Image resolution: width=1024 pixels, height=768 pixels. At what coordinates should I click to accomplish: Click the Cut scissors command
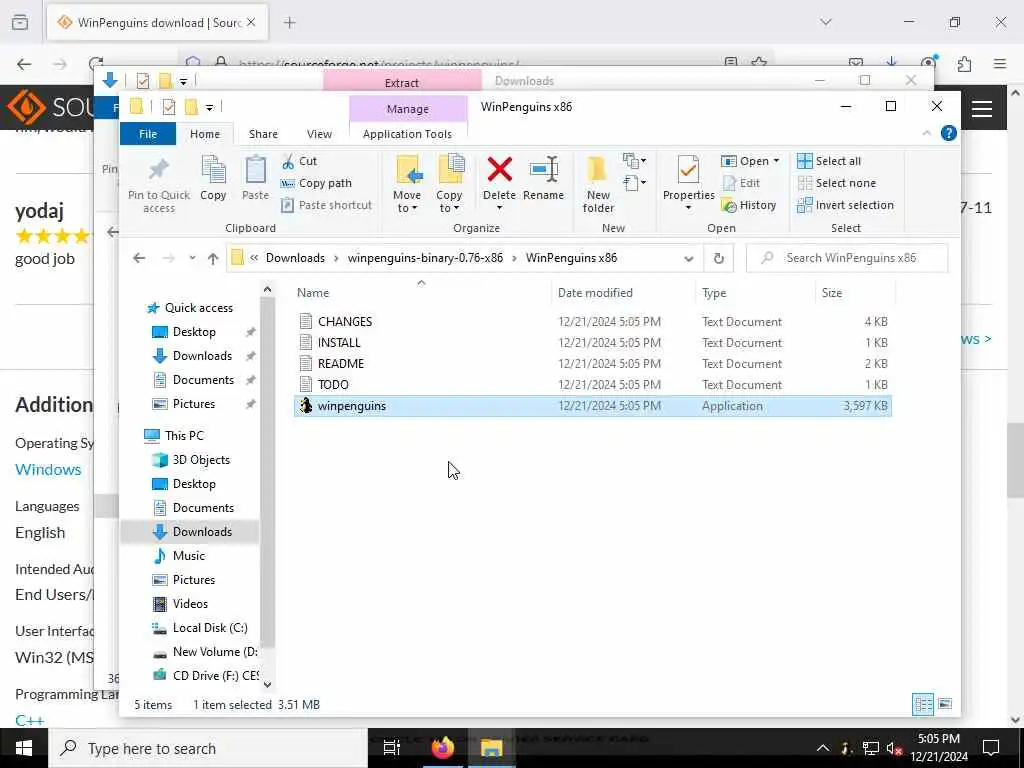pos(299,161)
